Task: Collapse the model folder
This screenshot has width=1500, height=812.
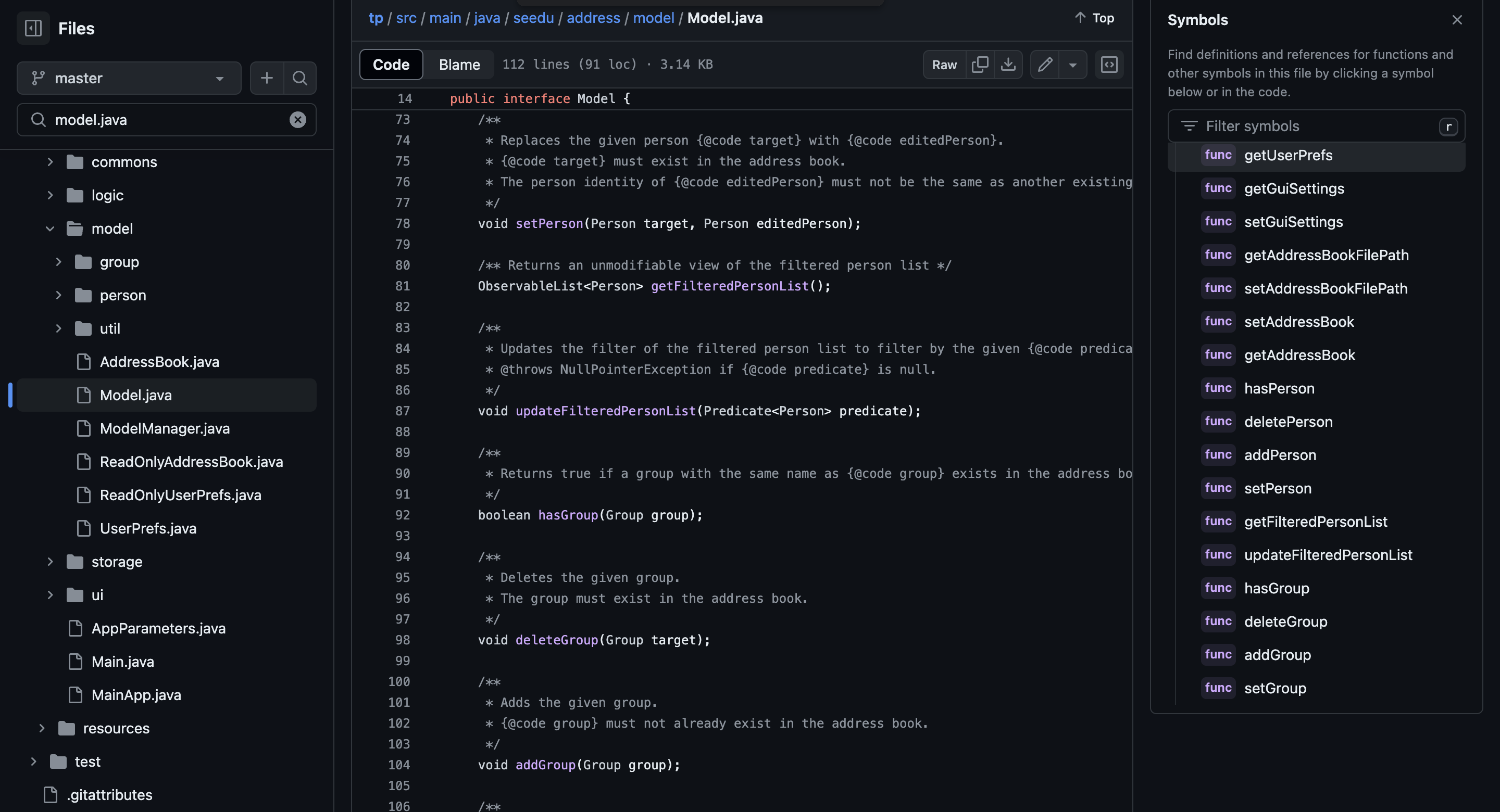Action: (x=50, y=229)
